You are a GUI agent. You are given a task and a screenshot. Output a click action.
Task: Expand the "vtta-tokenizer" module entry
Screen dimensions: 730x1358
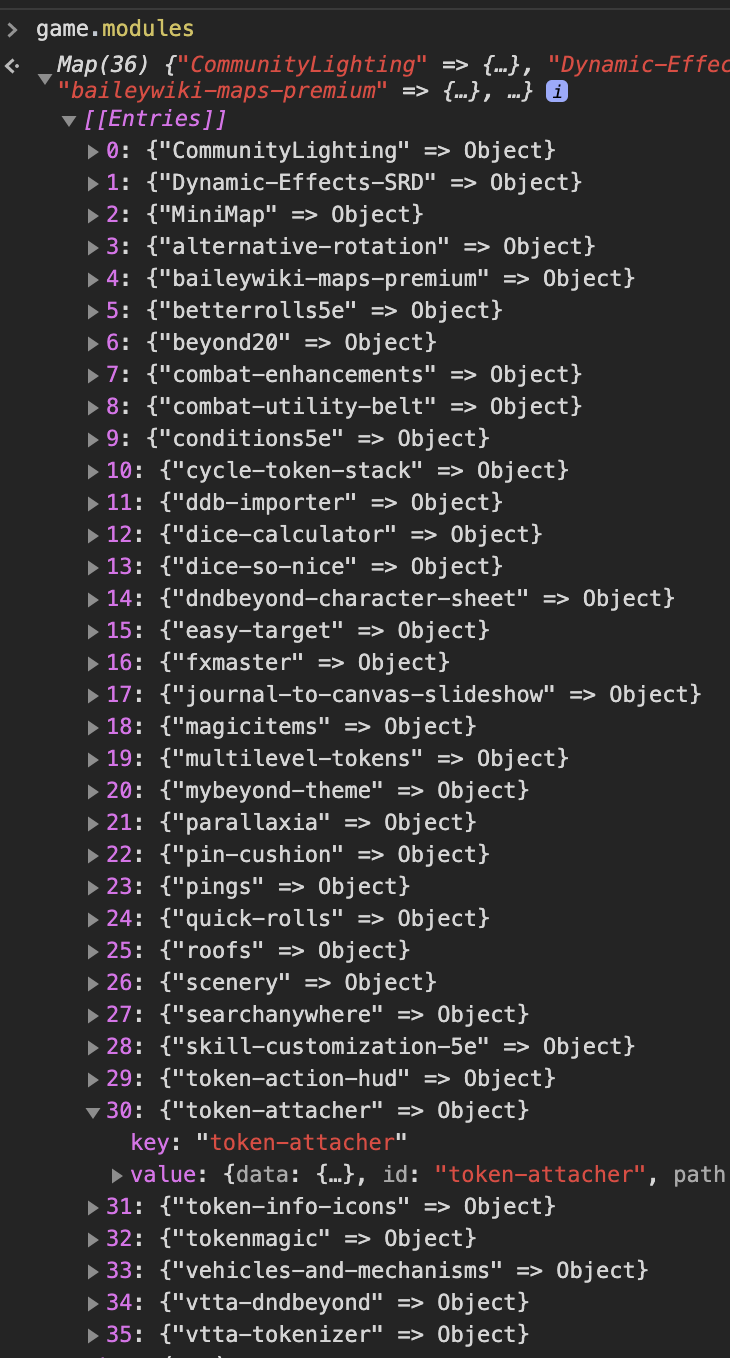[92, 1334]
